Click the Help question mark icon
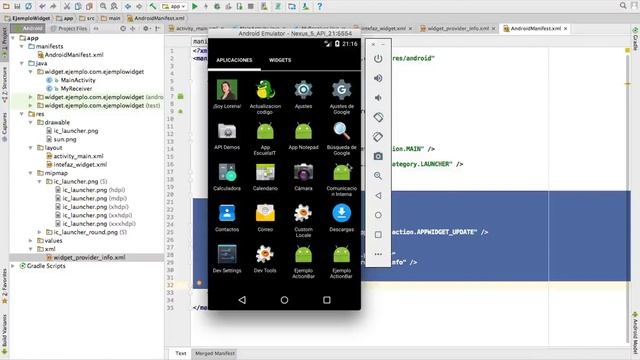 click(x=320, y=6)
